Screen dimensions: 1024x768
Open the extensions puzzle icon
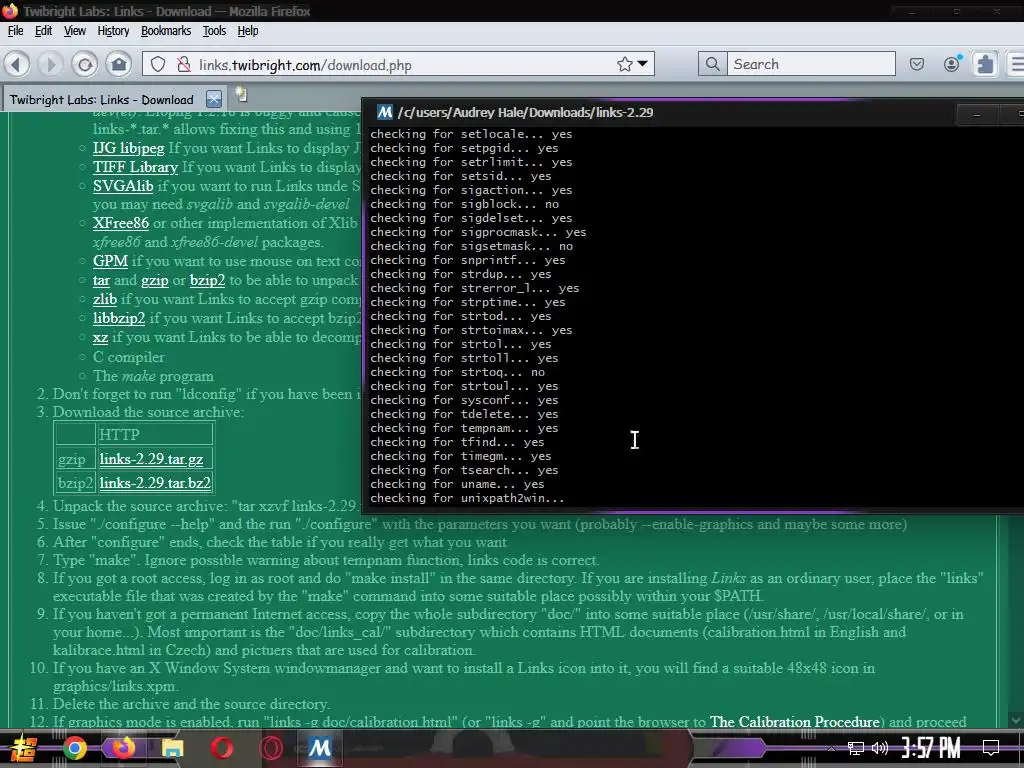tap(984, 64)
